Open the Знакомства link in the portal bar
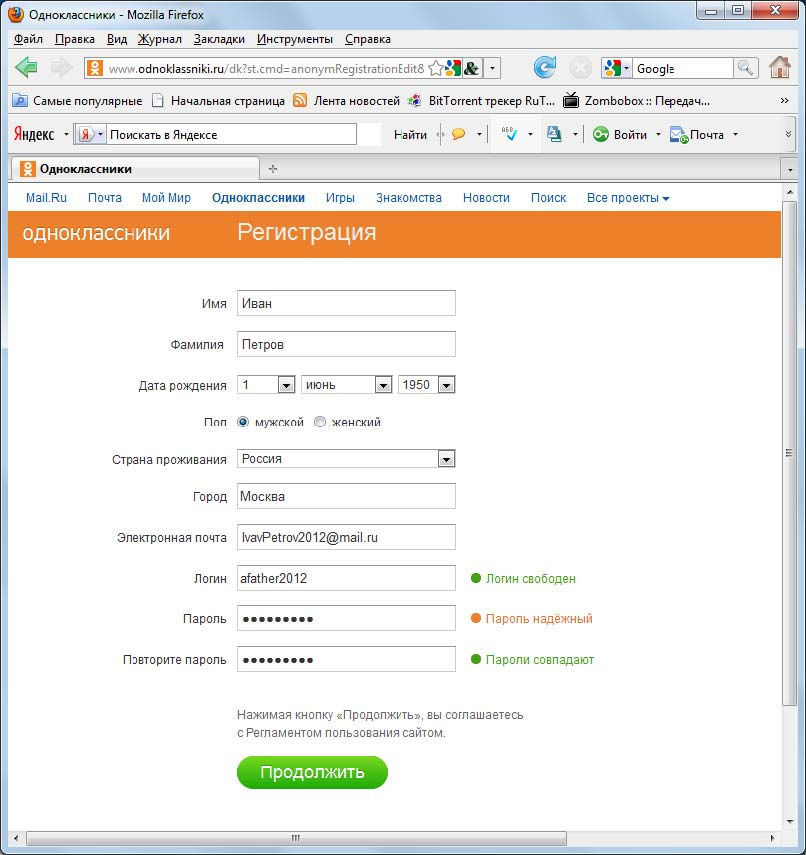This screenshot has width=806, height=855. (x=408, y=198)
